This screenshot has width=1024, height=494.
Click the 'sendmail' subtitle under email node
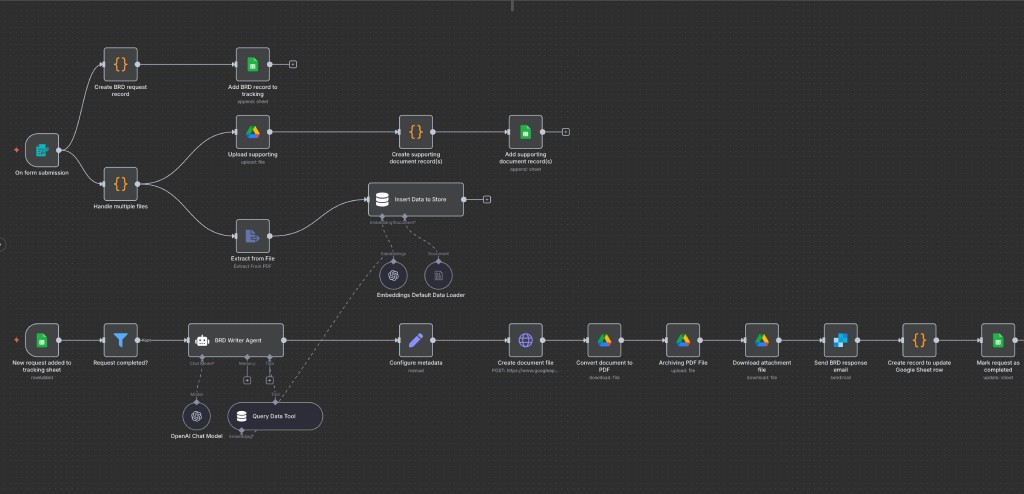840,378
